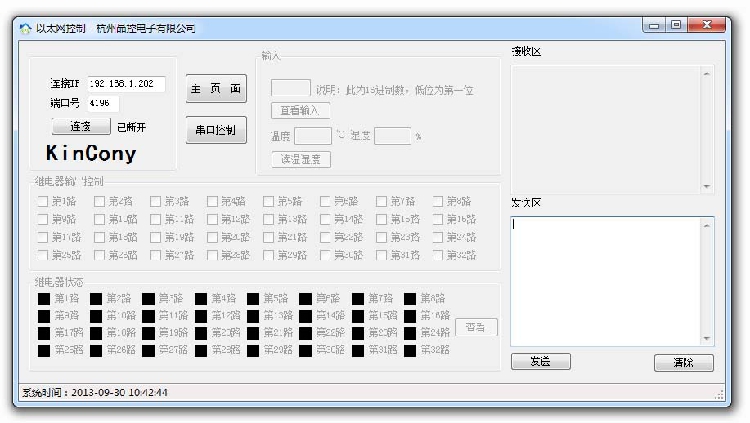Screen dimensions: 750x423
Task: Click the 温度 temperature field
Action: (313, 136)
